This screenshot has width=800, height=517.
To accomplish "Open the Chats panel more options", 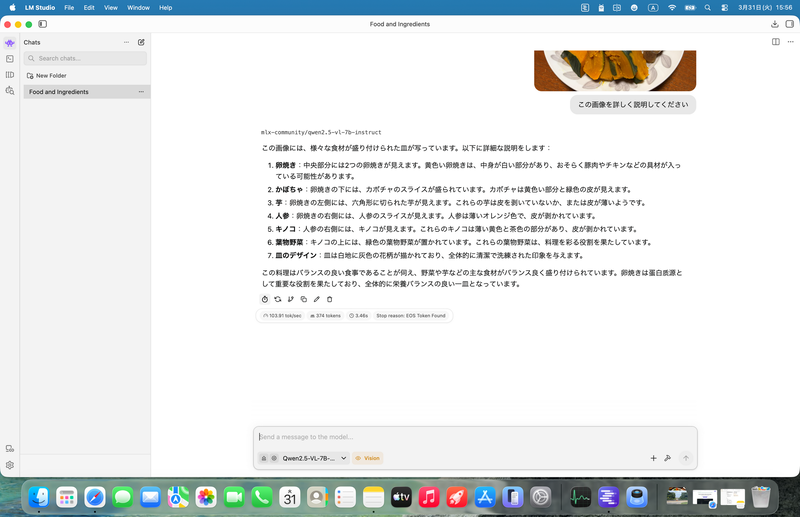I will click(127, 42).
